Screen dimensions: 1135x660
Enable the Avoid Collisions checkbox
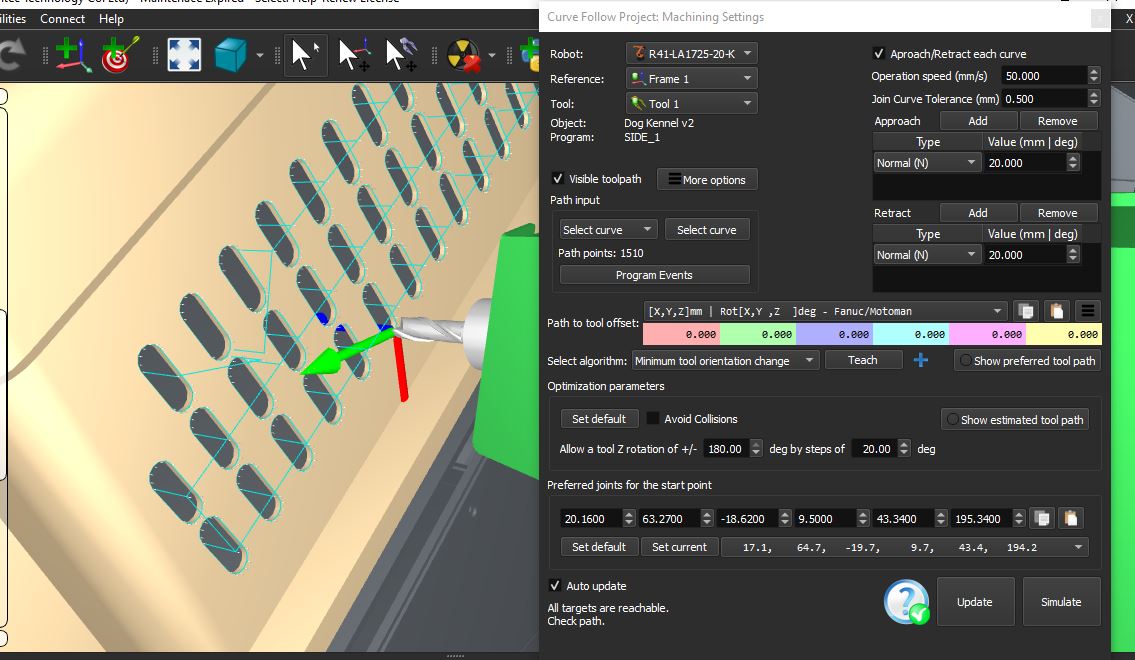coord(653,419)
